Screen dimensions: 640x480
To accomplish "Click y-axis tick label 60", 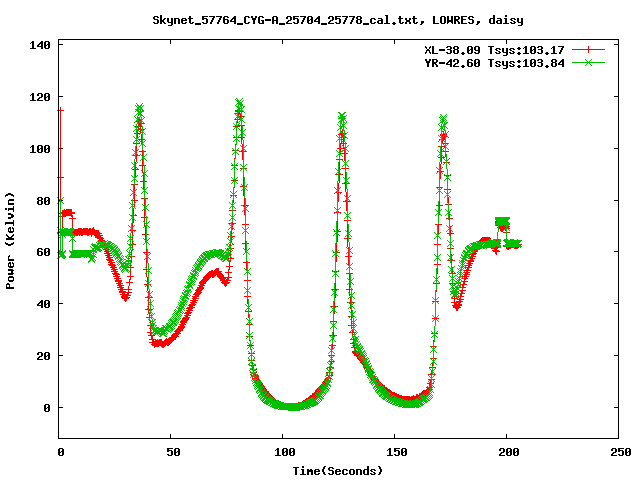I will 43,252.
